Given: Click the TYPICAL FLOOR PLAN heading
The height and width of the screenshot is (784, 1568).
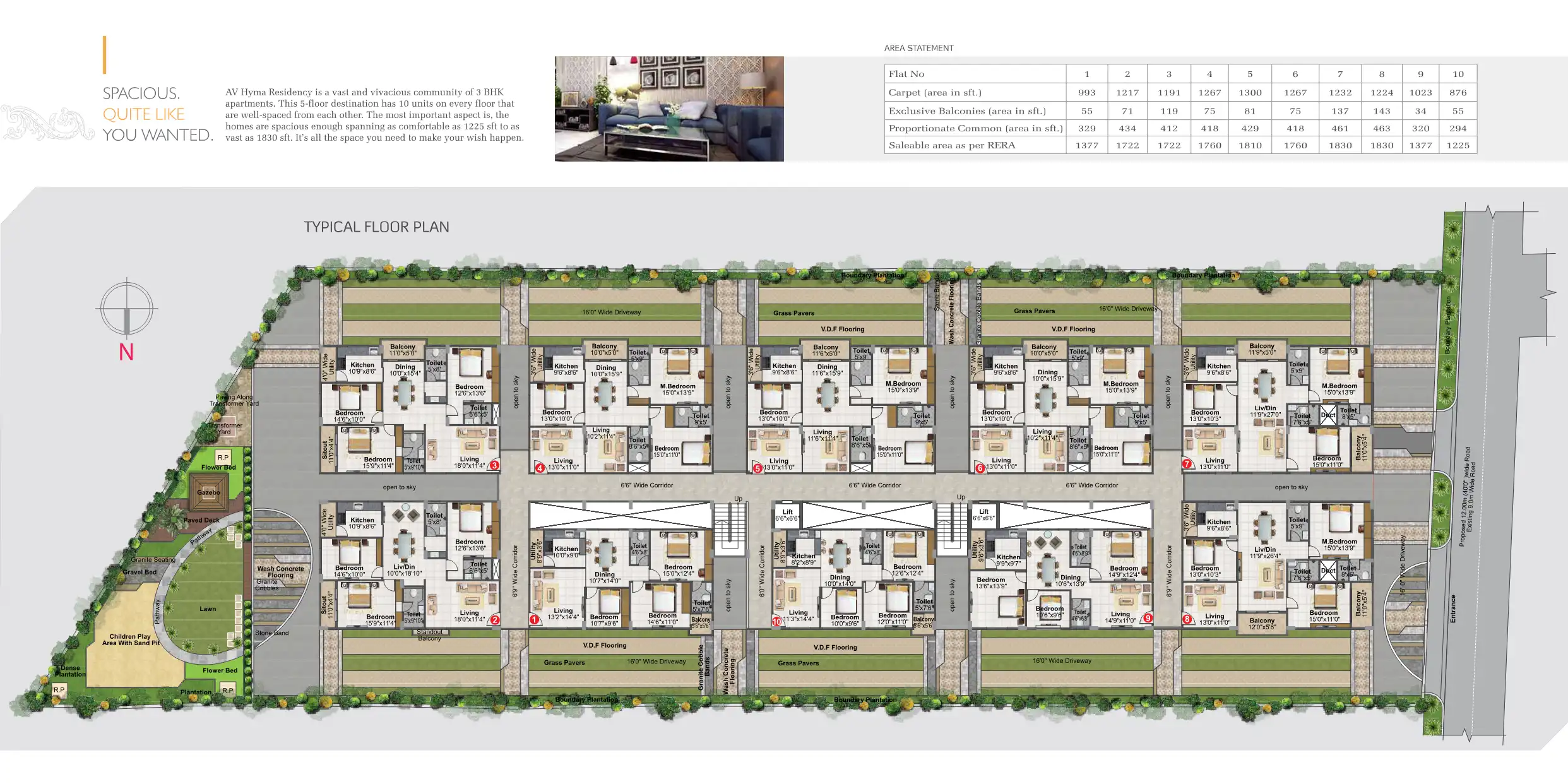Looking at the screenshot, I should (x=376, y=227).
